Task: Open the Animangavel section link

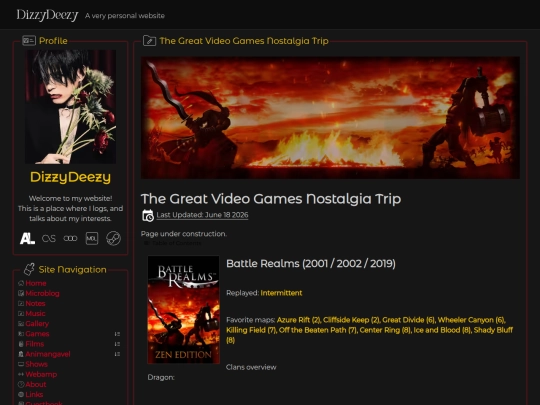Action: pyautogui.click(x=48, y=354)
